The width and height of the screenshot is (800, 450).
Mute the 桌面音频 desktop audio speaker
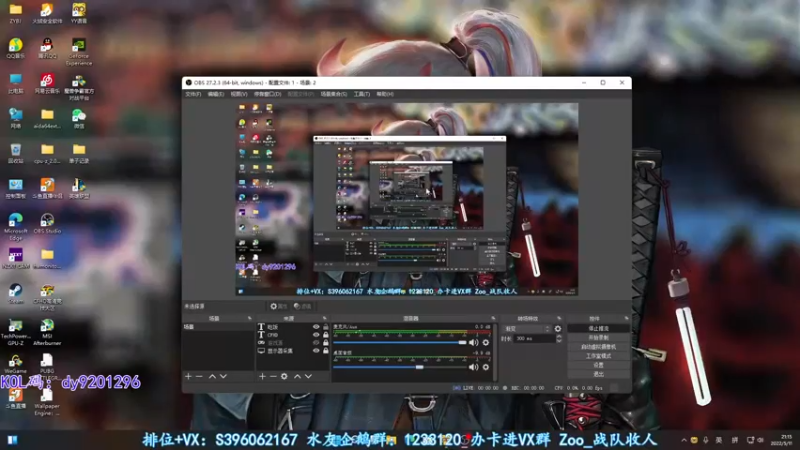(x=473, y=367)
